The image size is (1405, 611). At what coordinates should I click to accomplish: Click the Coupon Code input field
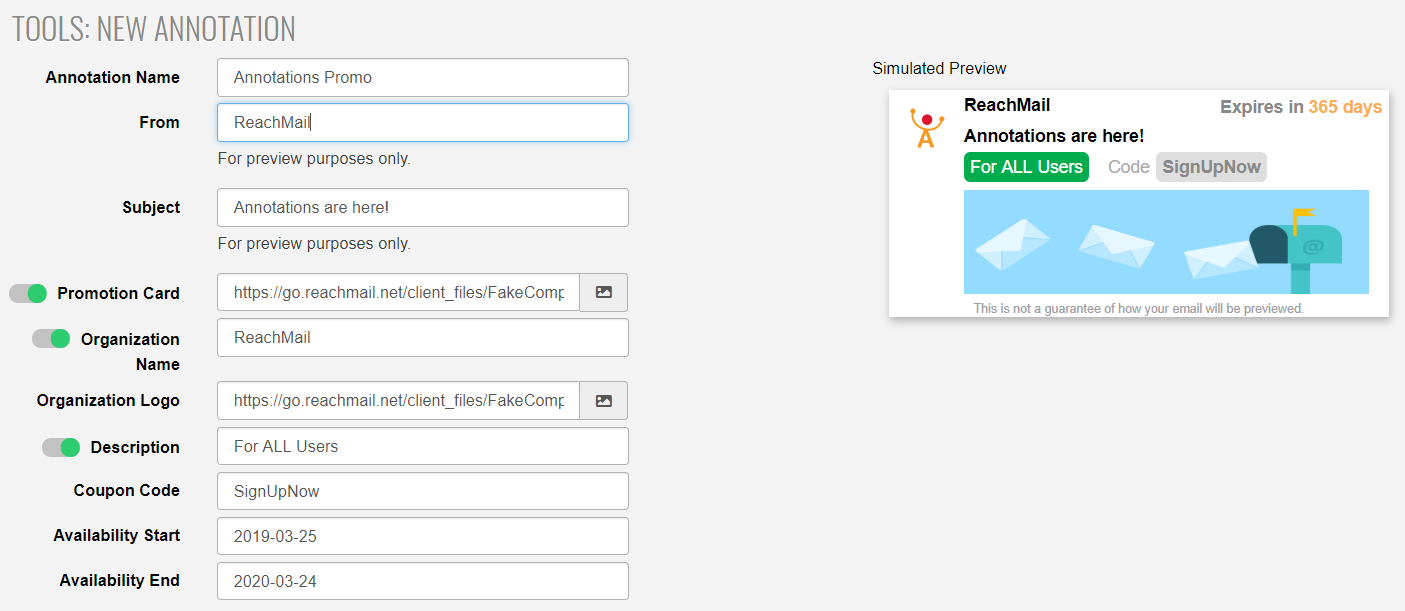422,491
